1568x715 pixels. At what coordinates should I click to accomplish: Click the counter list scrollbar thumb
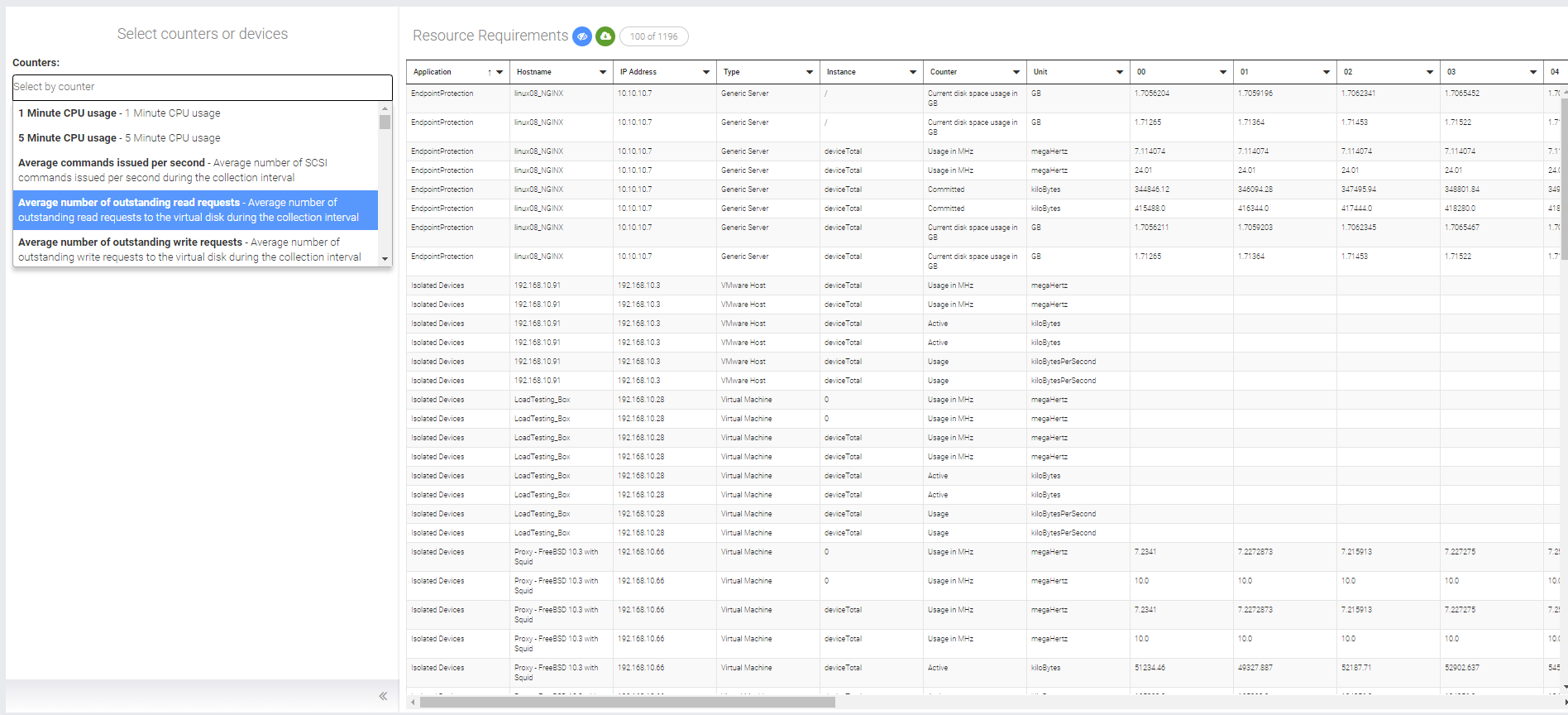(385, 122)
